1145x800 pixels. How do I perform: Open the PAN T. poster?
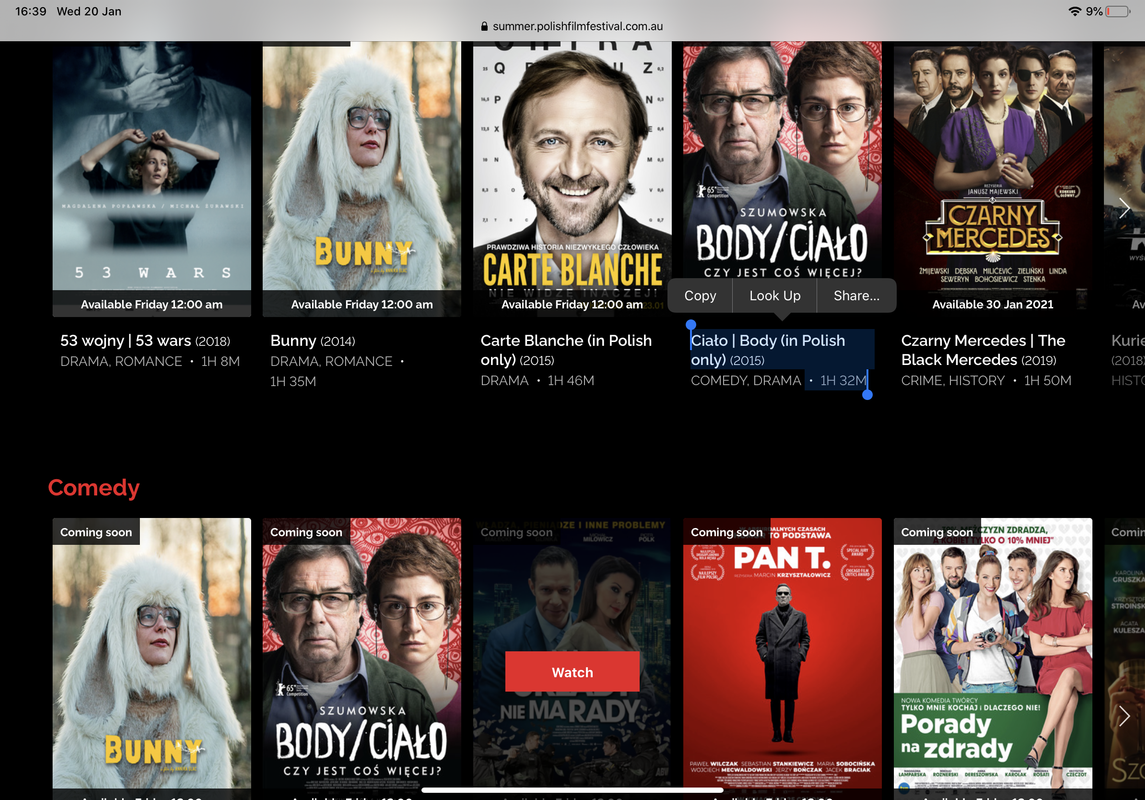[782, 653]
